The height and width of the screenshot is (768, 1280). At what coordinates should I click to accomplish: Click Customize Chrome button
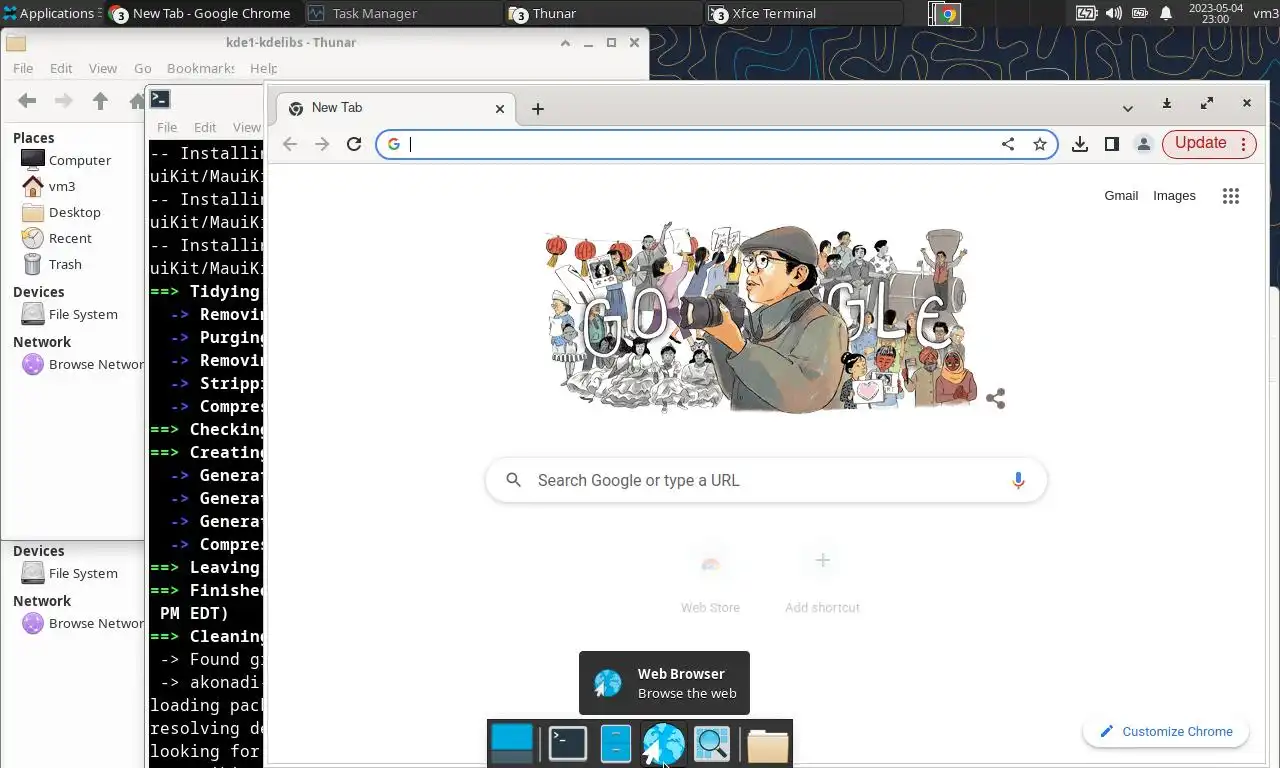[1165, 731]
